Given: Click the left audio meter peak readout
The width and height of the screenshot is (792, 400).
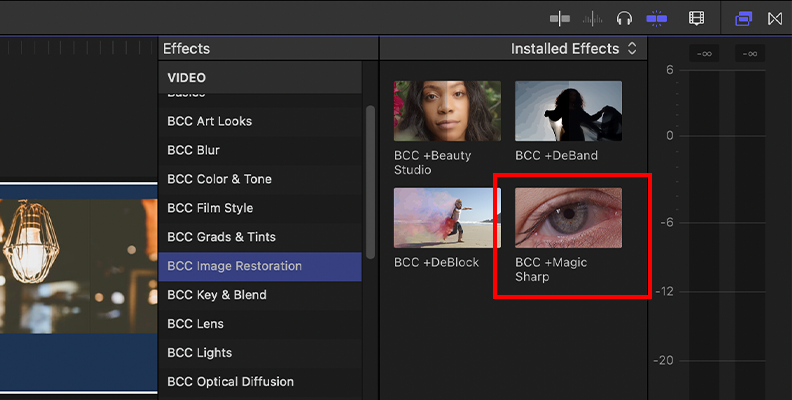Looking at the screenshot, I should point(704,54).
